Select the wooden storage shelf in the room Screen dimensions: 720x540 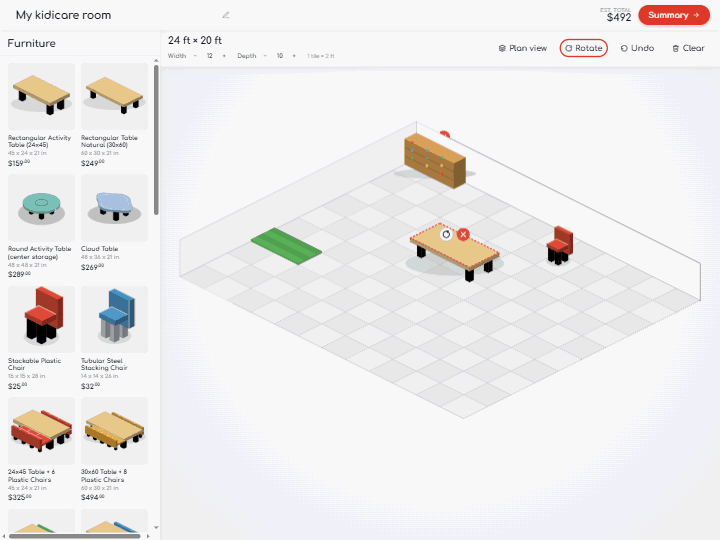(434, 161)
